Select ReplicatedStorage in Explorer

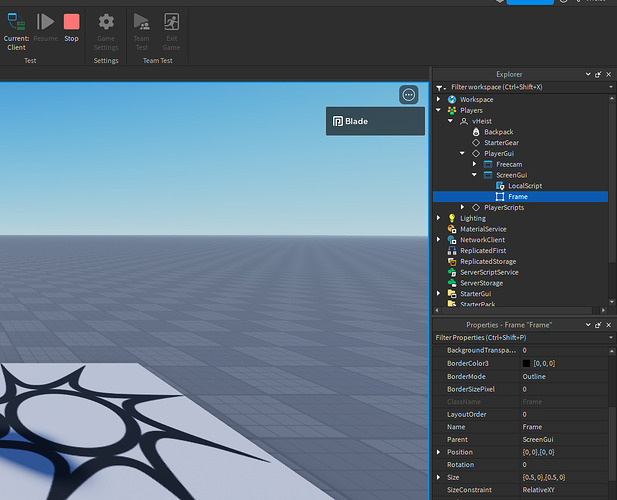(489, 261)
